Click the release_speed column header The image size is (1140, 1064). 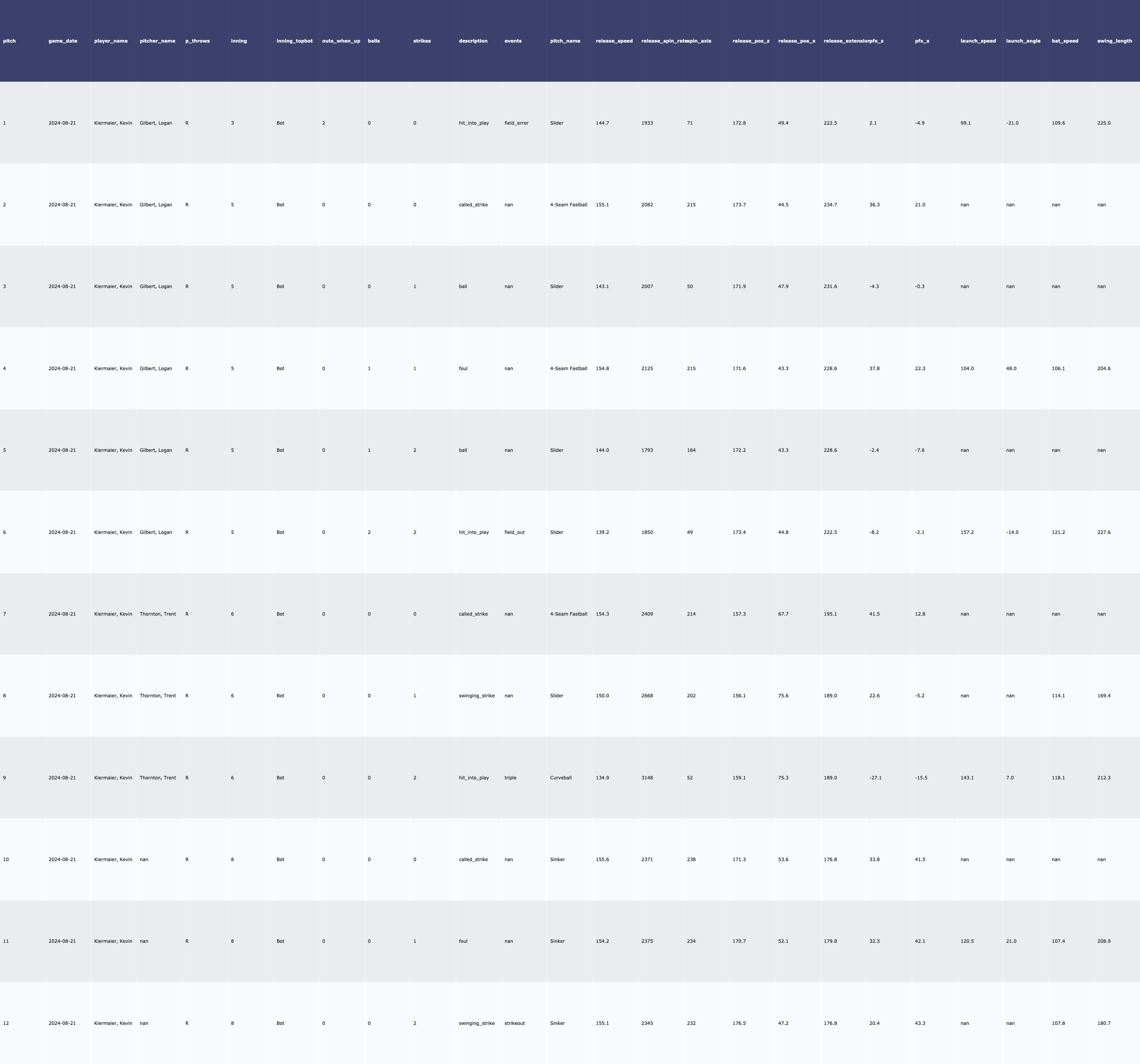point(614,41)
